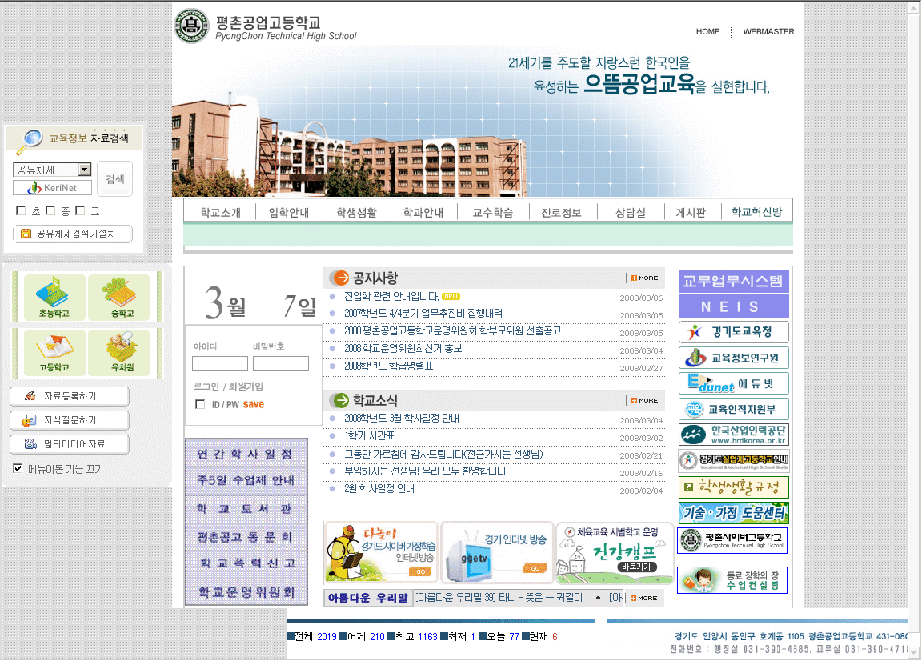The width and height of the screenshot is (922, 661).
Task: Open the 유치원 kindergarten icon
Action: tap(118, 350)
